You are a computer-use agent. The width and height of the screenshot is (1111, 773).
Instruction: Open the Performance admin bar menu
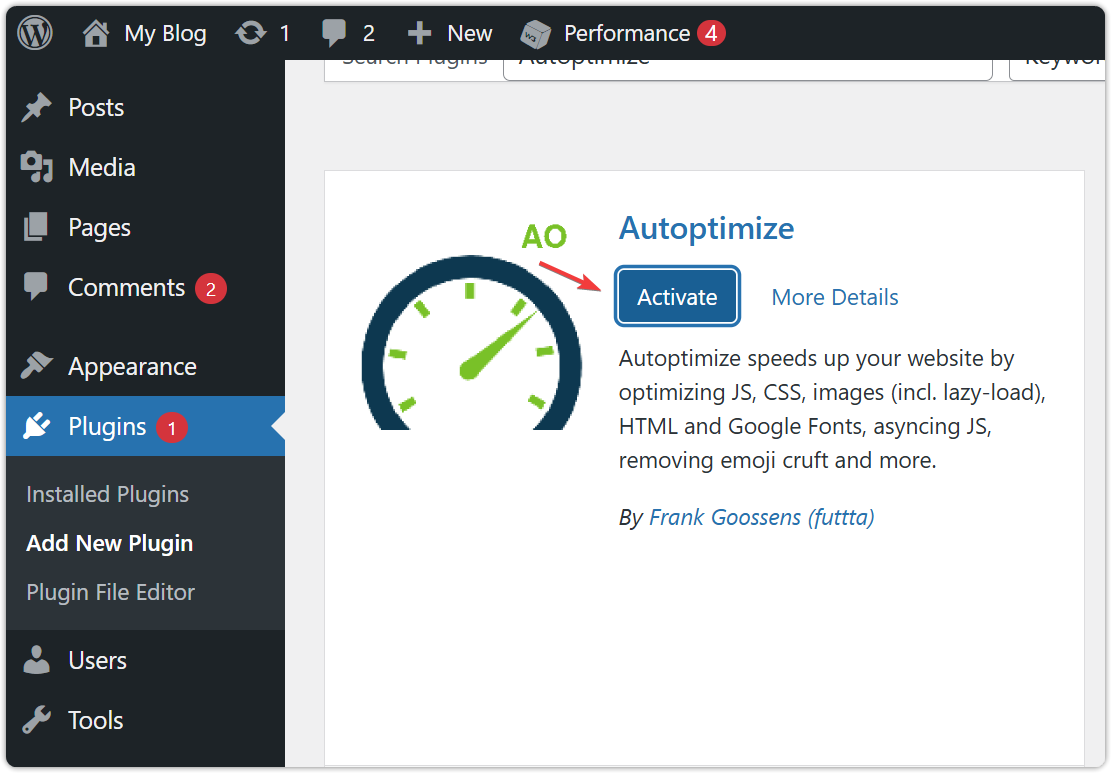coord(626,33)
